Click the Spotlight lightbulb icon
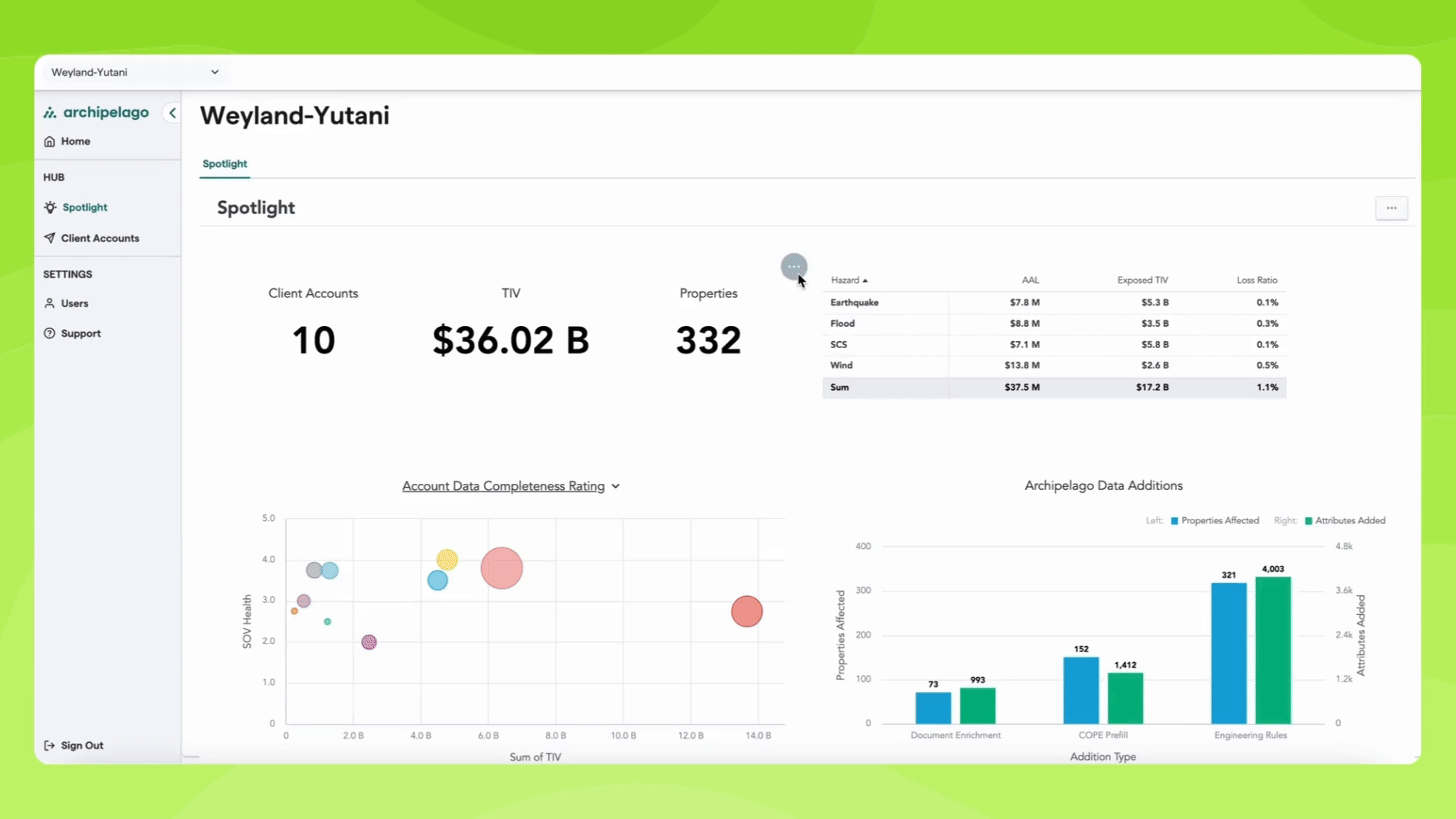The height and width of the screenshot is (819, 1456). coord(50,207)
